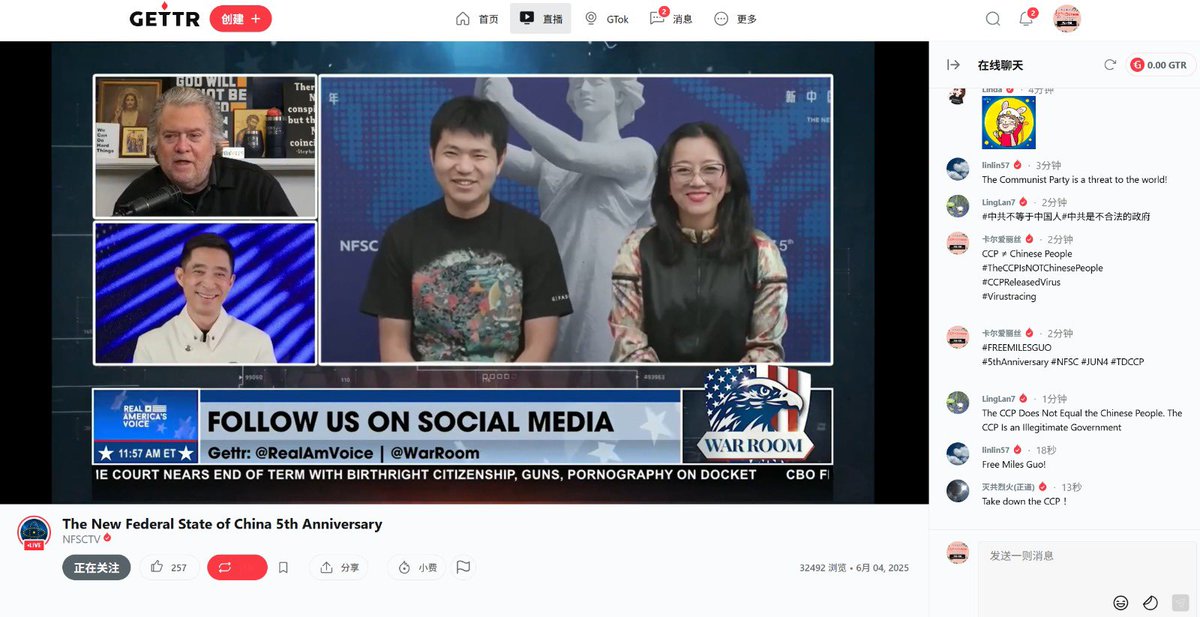Click hashtag #CCPReleasedVirus

1021,282
